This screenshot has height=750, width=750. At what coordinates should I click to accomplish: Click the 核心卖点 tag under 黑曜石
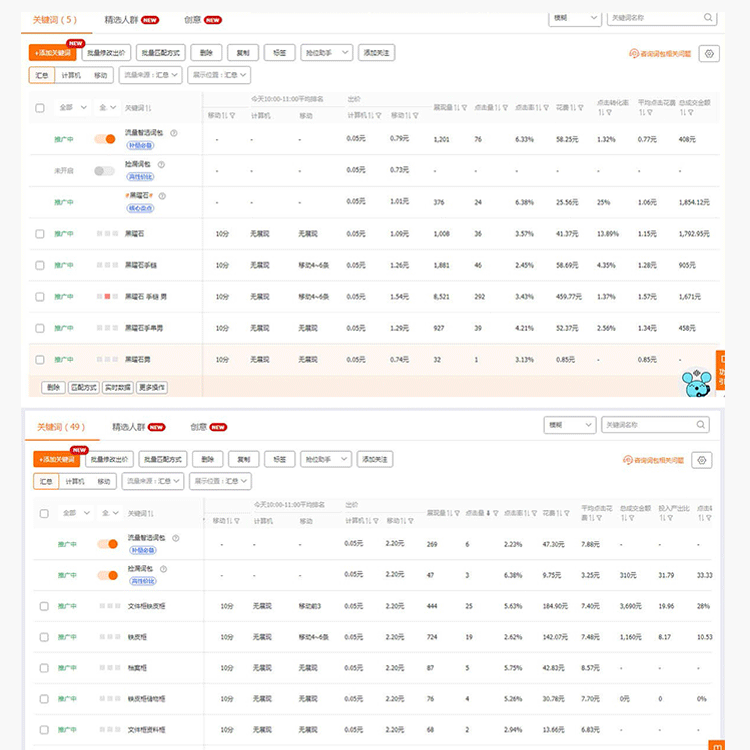140,208
